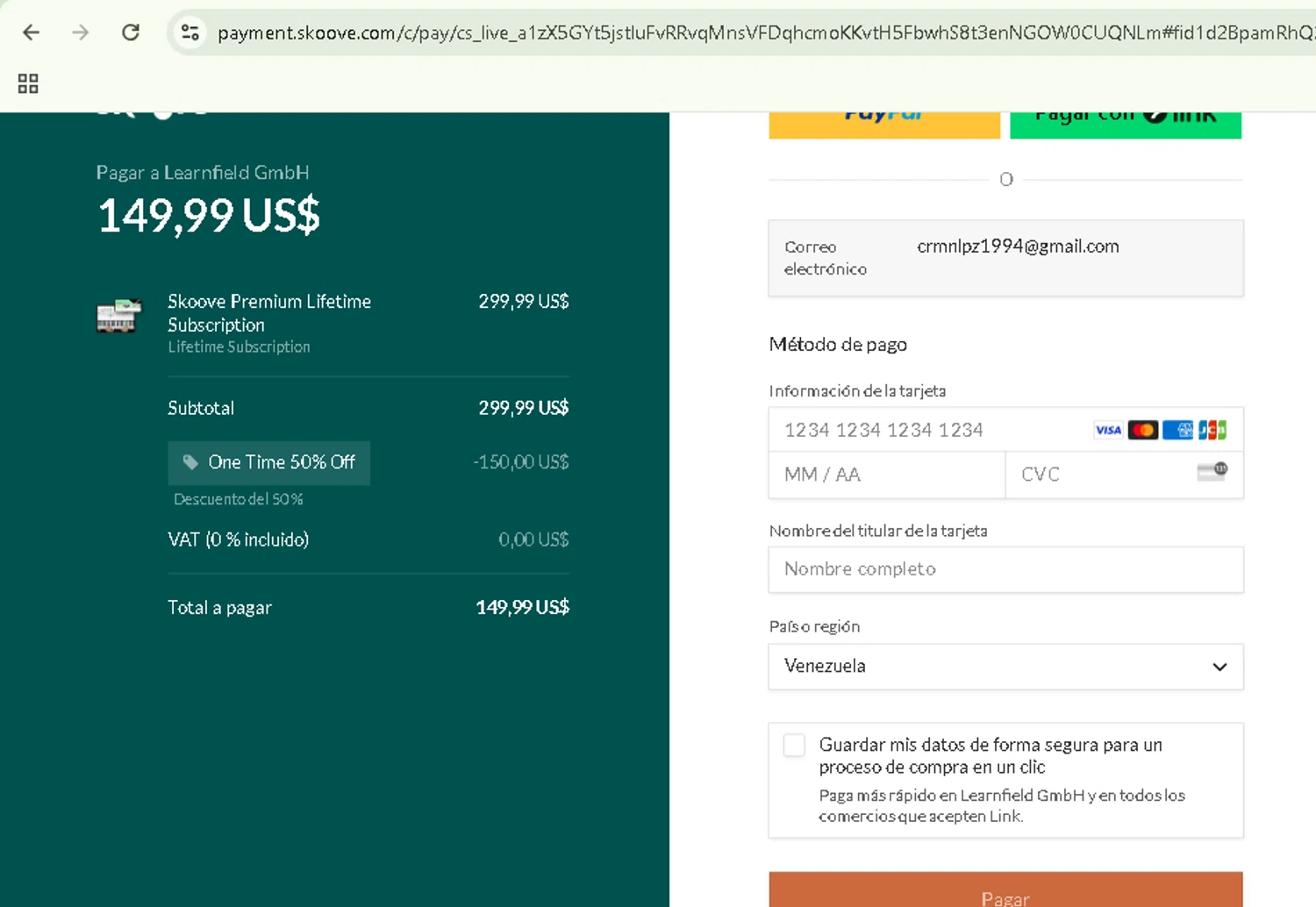Click the MM / AA expiry field

tap(887, 475)
